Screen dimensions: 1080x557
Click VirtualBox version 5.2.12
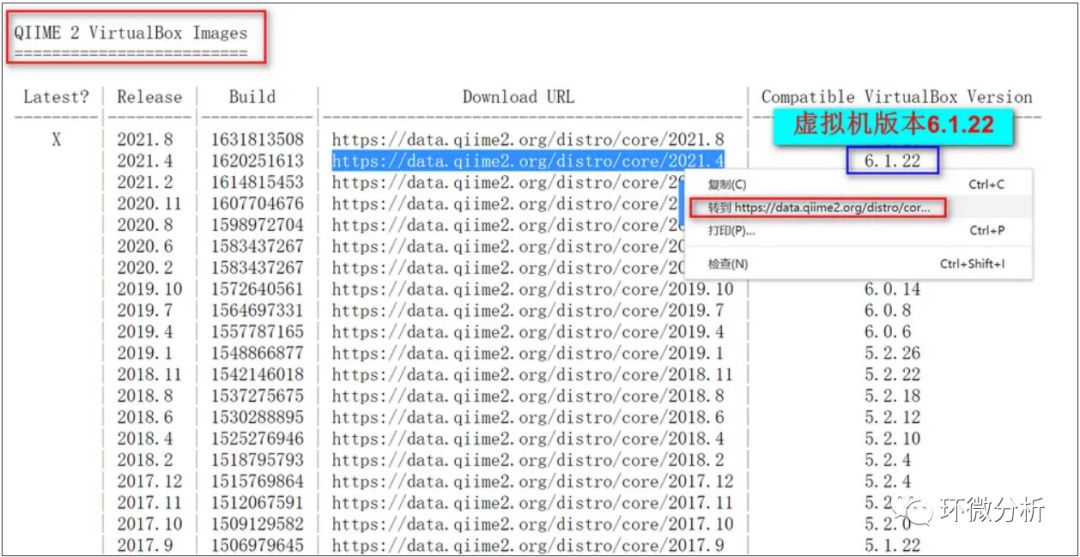(893, 417)
